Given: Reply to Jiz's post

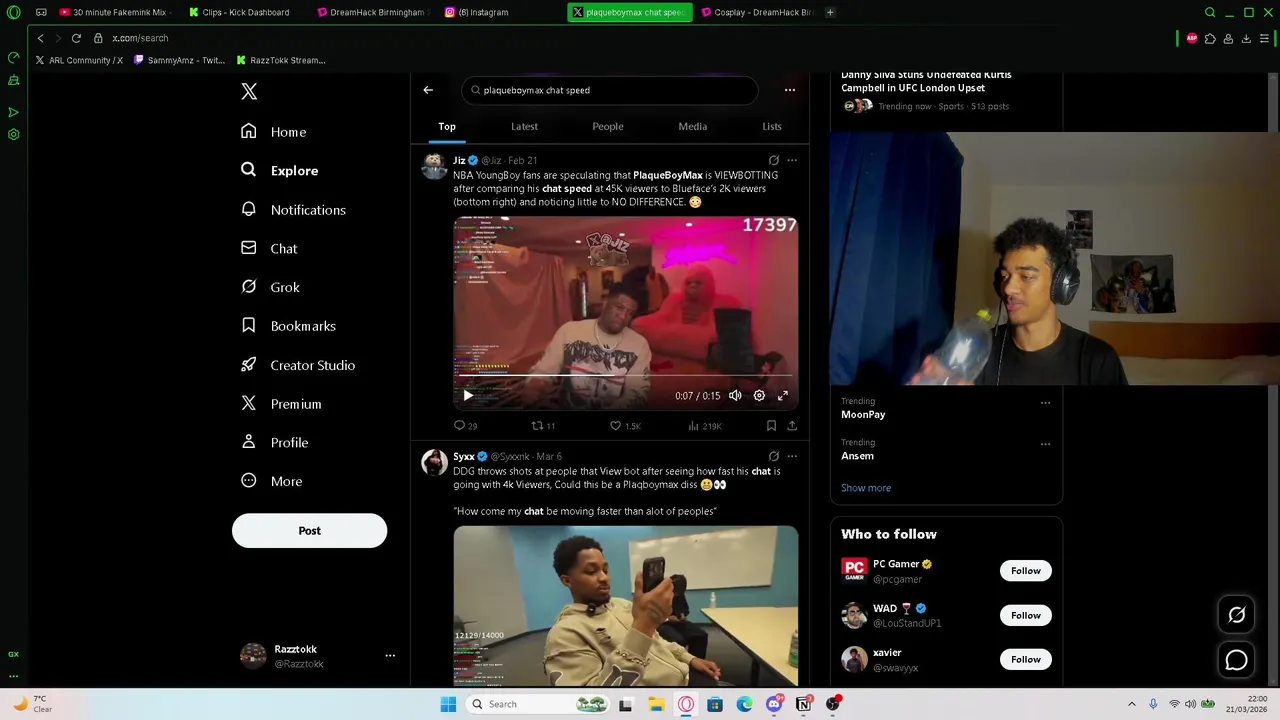Looking at the screenshot, I should pyautogui.click(x=466, y=426).
